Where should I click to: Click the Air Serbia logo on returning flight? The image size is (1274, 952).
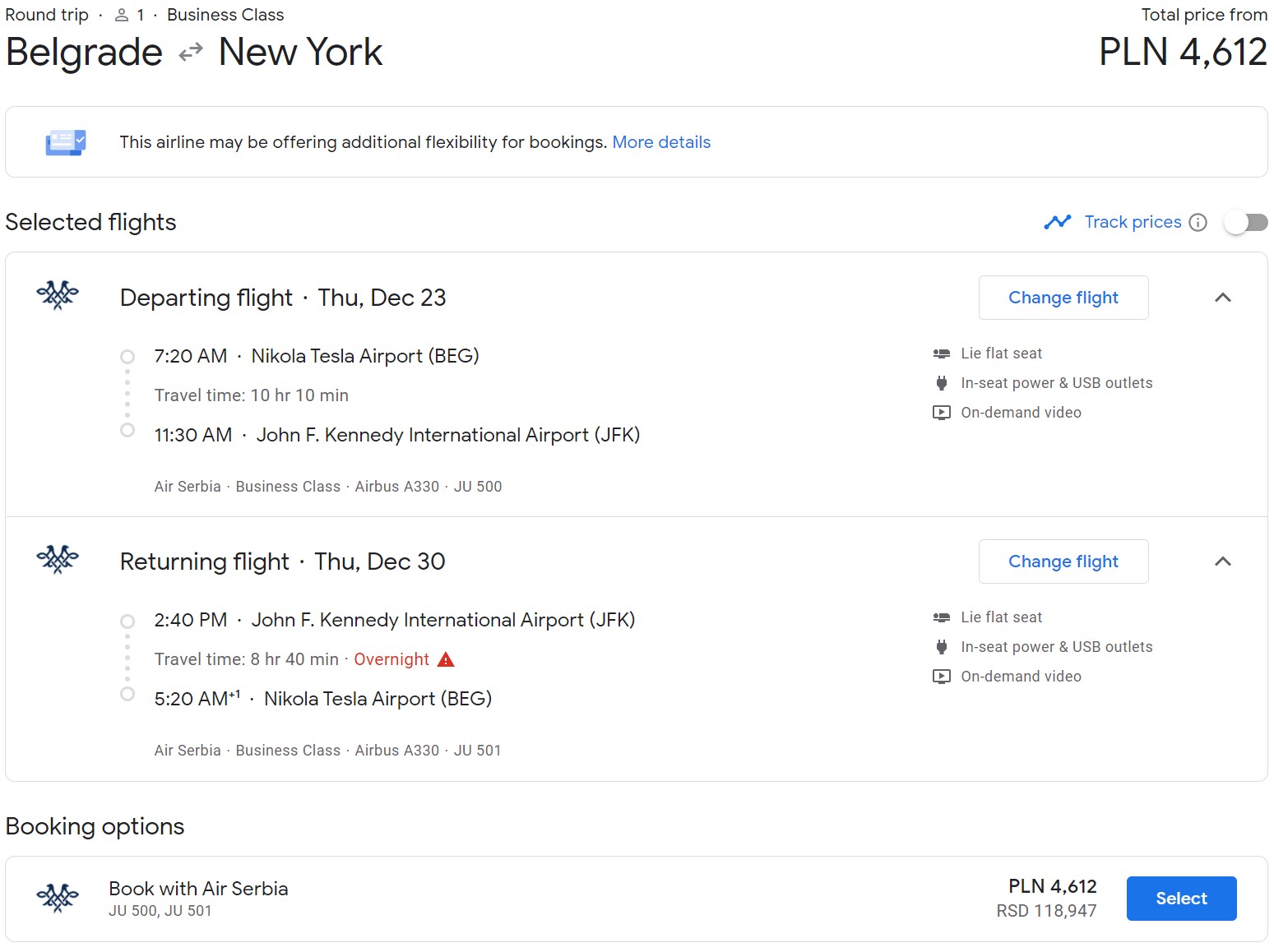tap(58, 559)
